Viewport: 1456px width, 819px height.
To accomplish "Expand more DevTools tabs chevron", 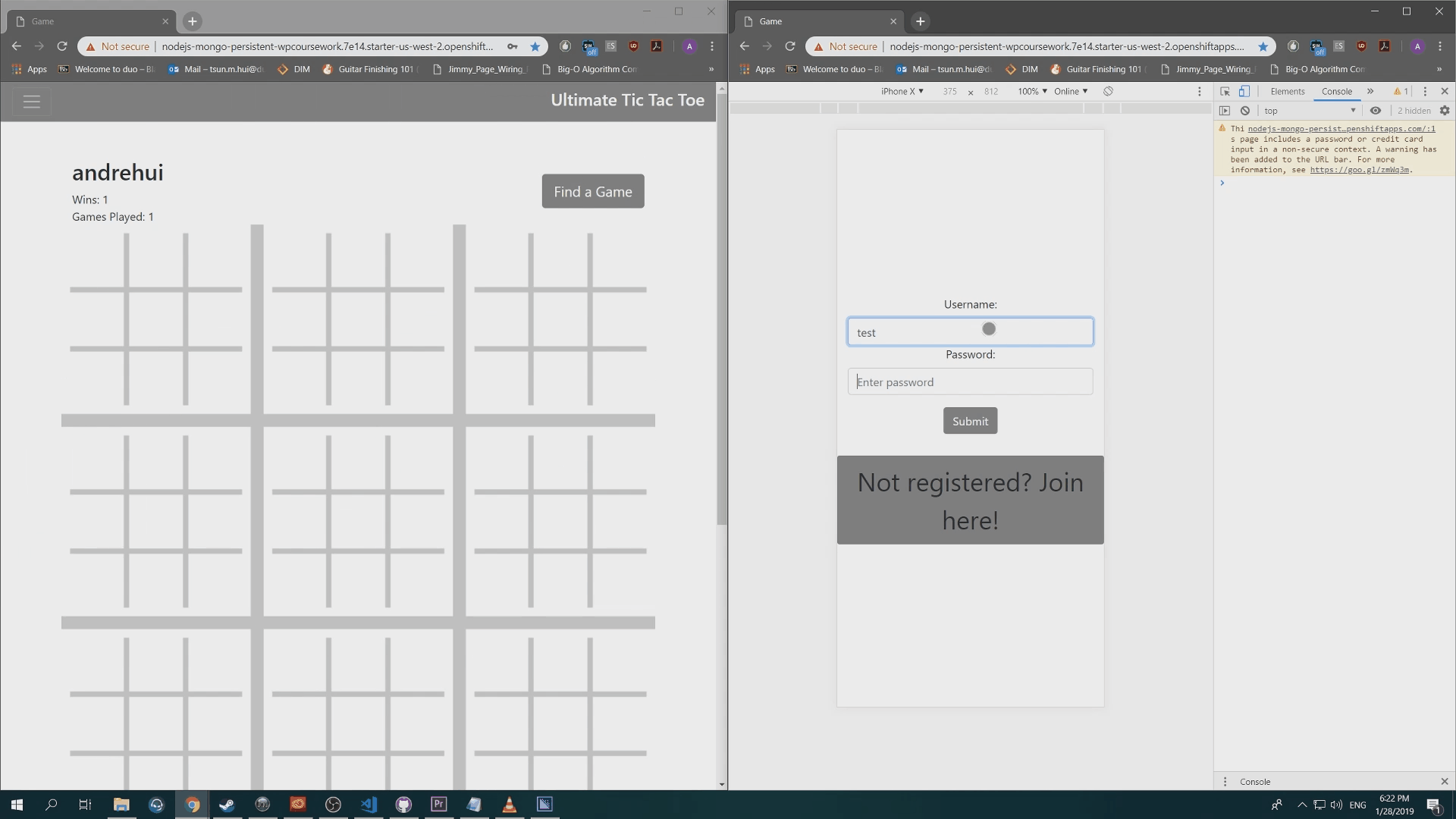I will point(1370,91).
